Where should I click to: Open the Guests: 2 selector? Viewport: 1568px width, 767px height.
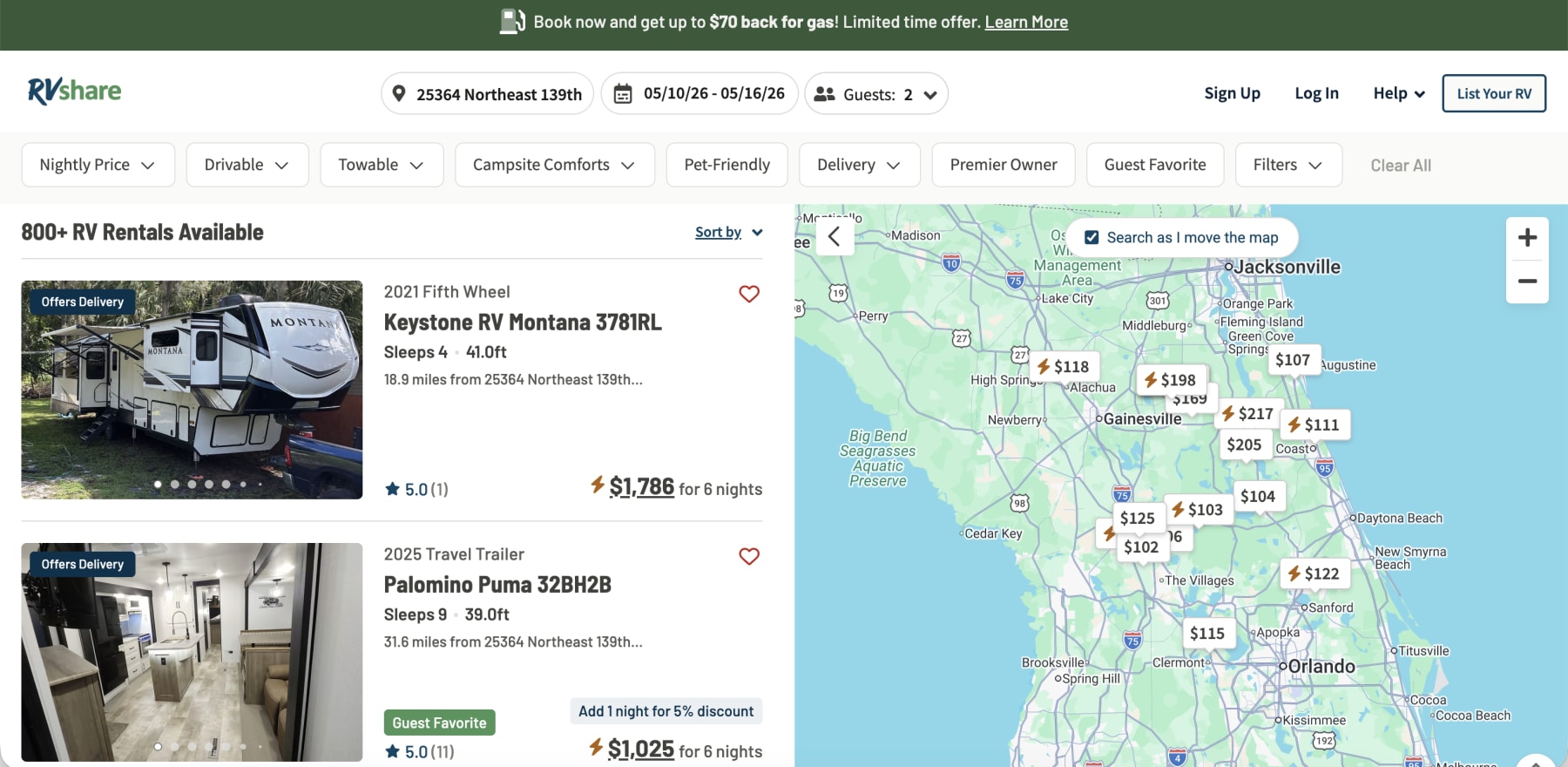876,93
